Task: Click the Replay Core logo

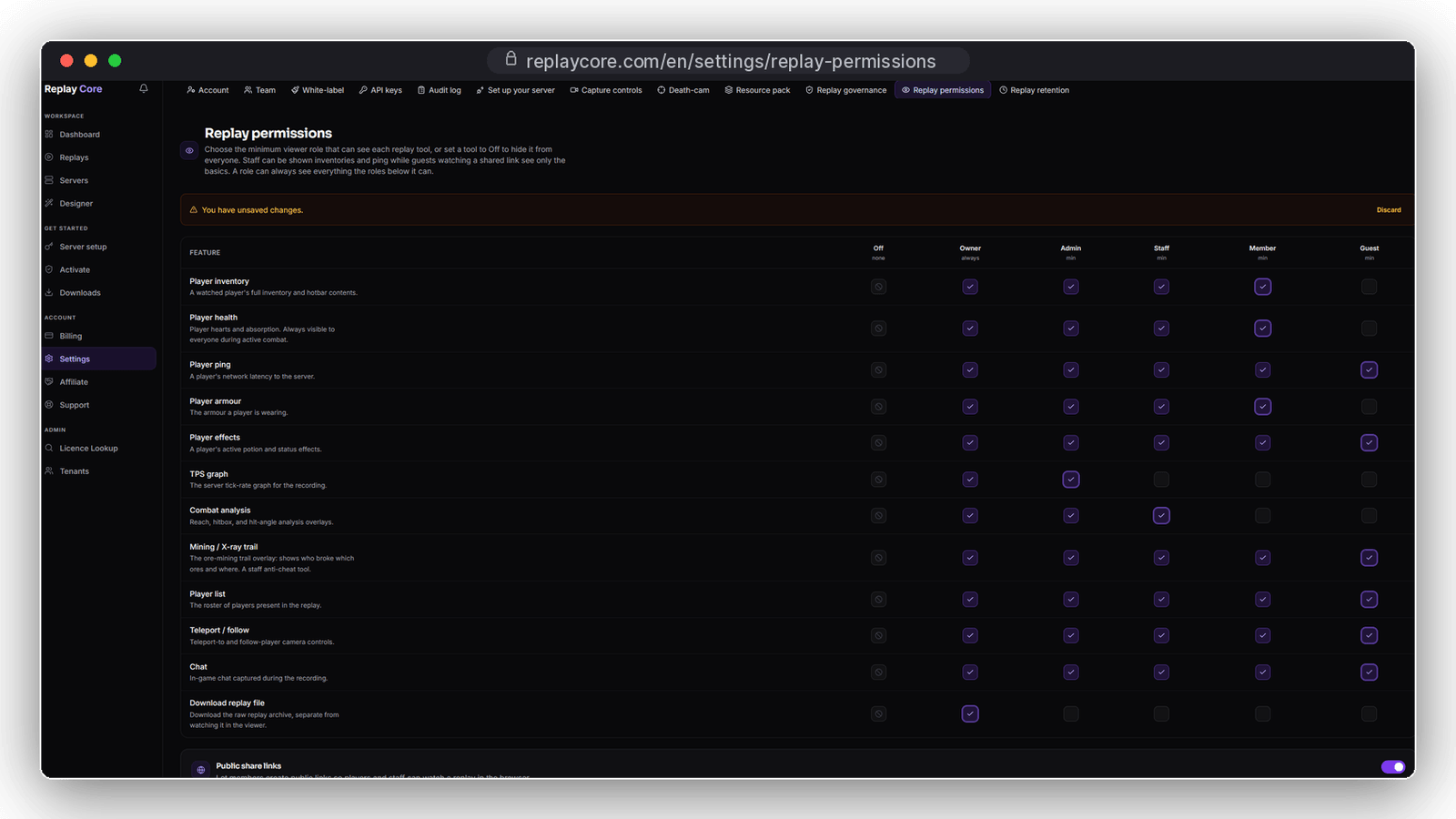Action: click(74, 89)
